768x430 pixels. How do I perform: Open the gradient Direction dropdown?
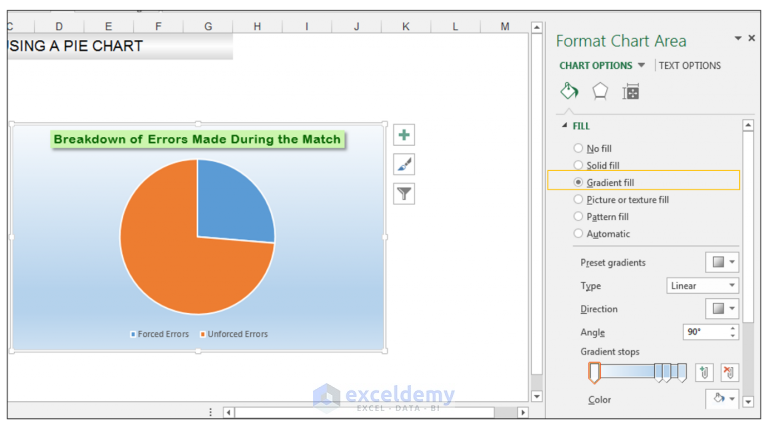pyautogui.click(x=722, y=309)
